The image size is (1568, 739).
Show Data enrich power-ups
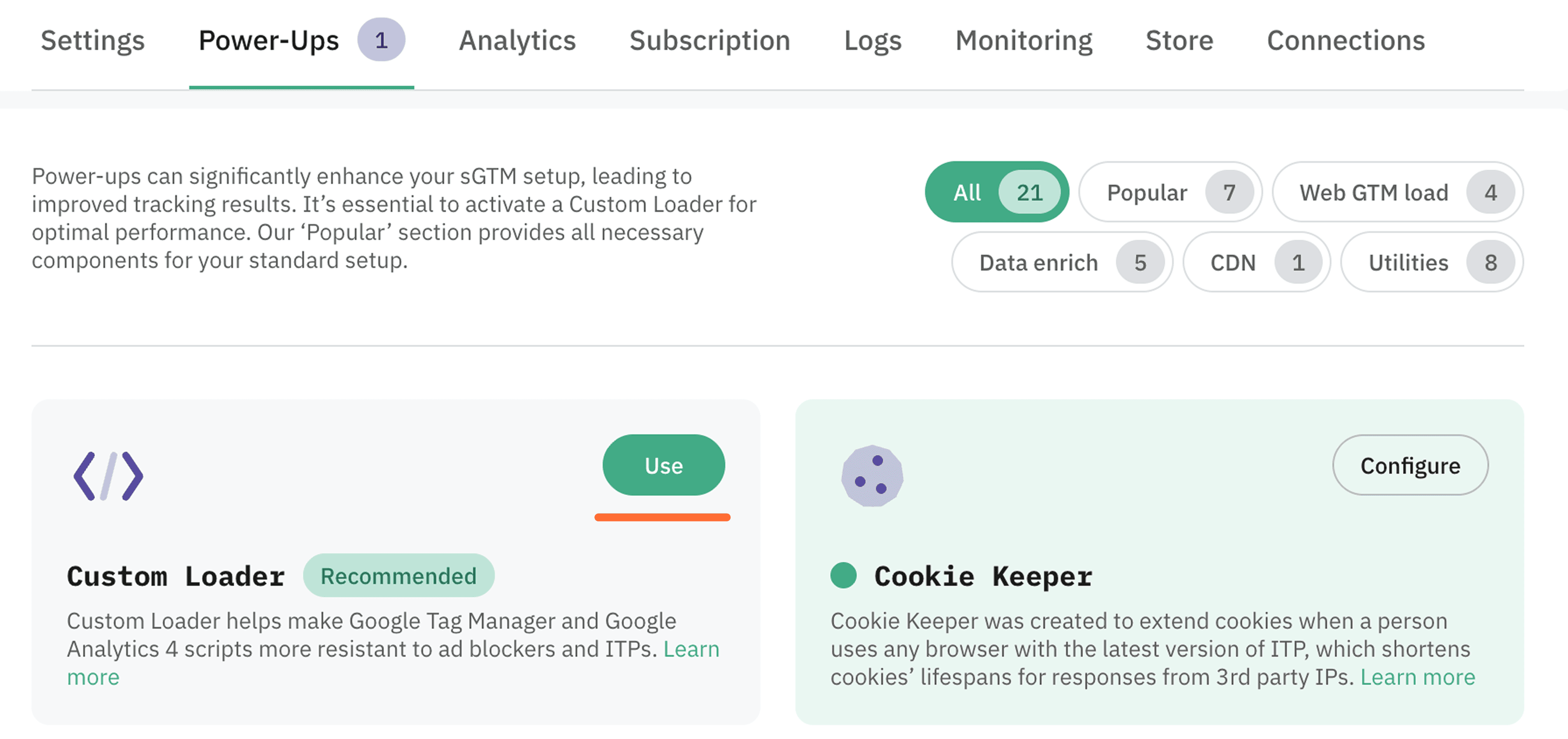[1062, 263]
